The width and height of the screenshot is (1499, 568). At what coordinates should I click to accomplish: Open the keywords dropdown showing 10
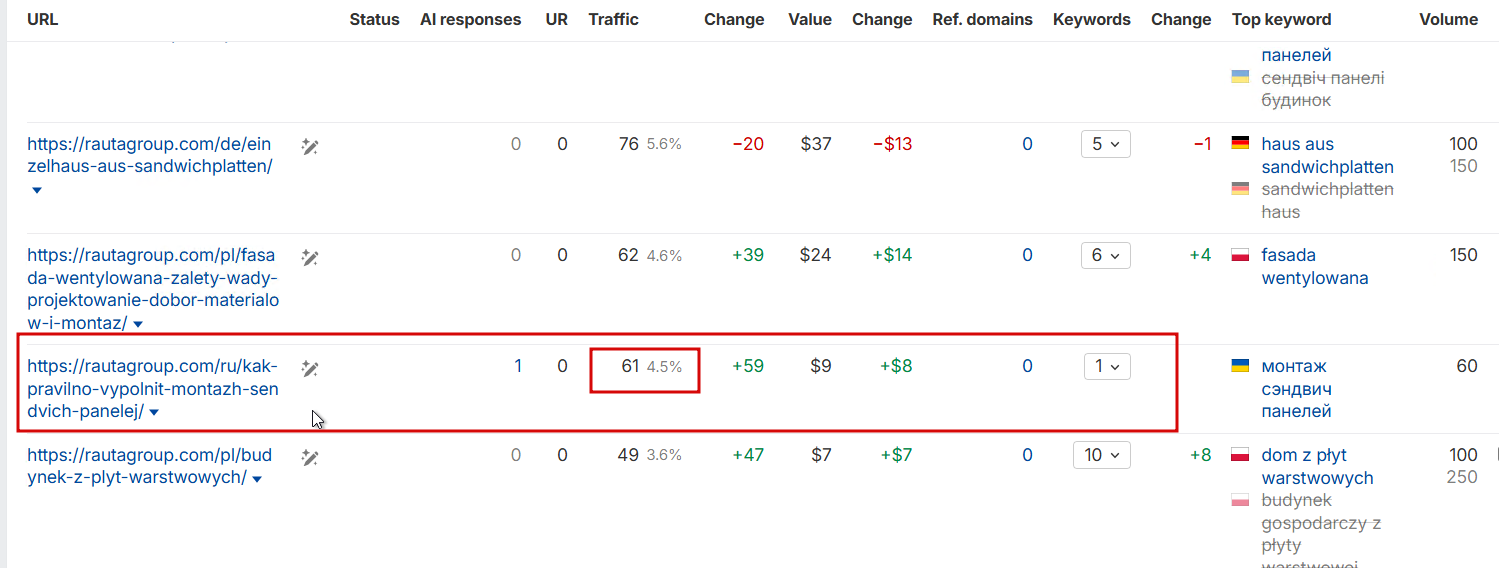(1101, 455)
